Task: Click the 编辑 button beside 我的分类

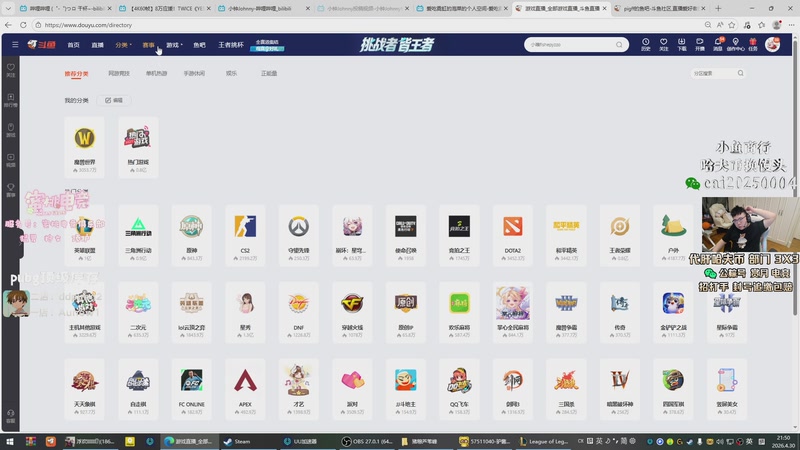Action: tap(114, 101)
